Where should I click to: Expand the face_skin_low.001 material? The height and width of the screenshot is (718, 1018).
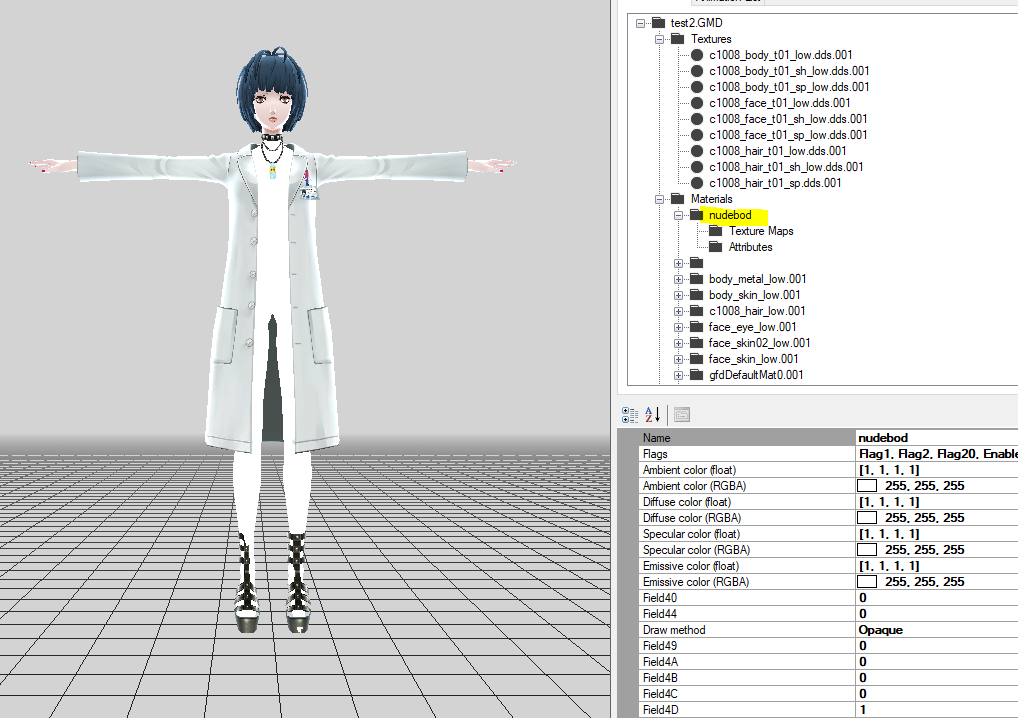pyautogui.click(x=678, y=359)
